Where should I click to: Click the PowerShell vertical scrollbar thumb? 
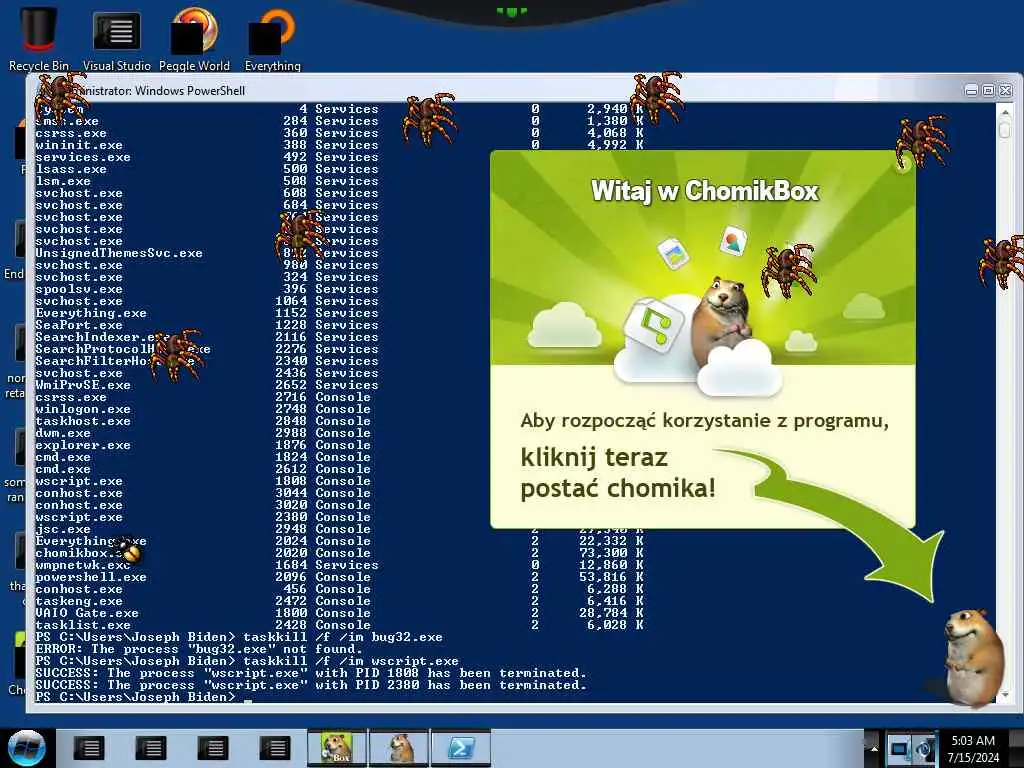coord(1005,128)
